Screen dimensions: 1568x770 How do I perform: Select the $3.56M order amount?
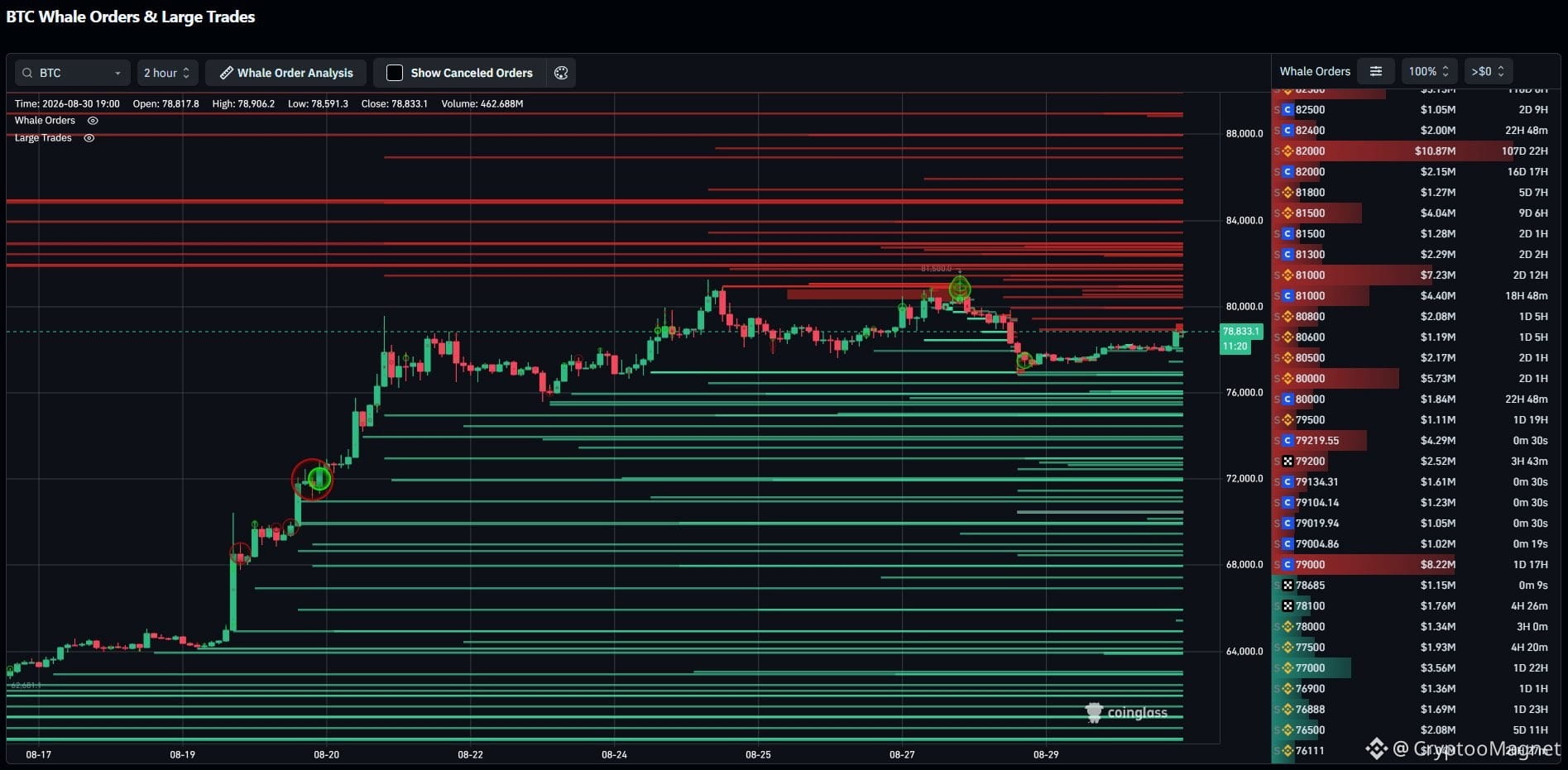pos(1438,668)
